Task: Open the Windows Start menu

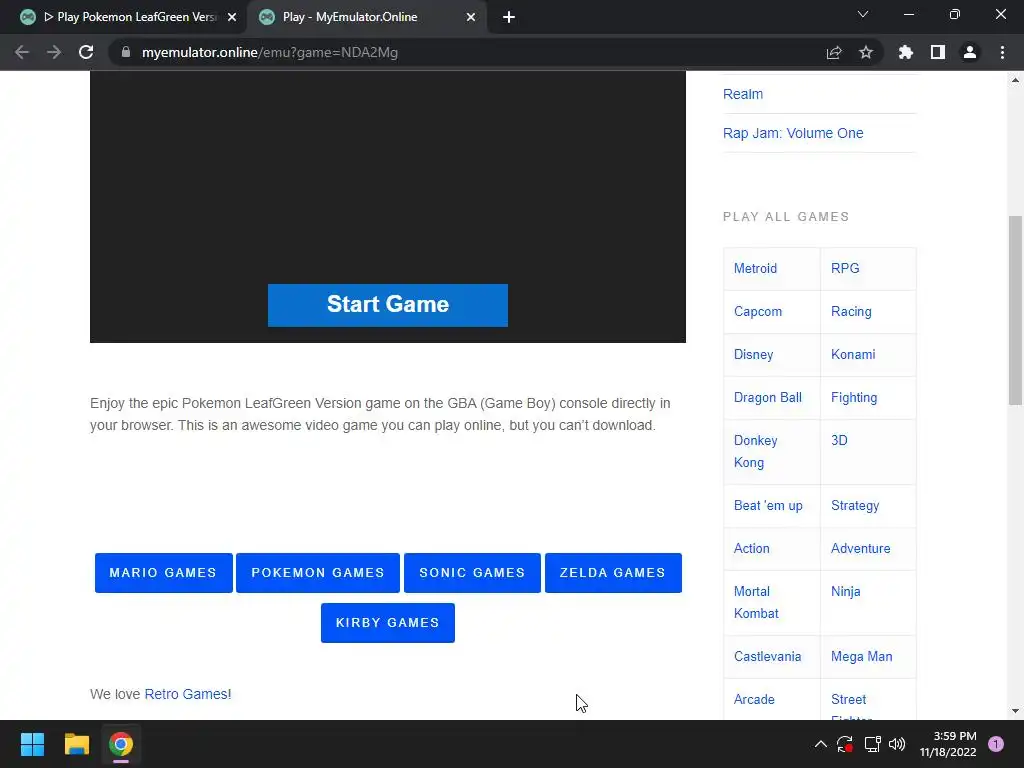Action: tap(32, 744)
